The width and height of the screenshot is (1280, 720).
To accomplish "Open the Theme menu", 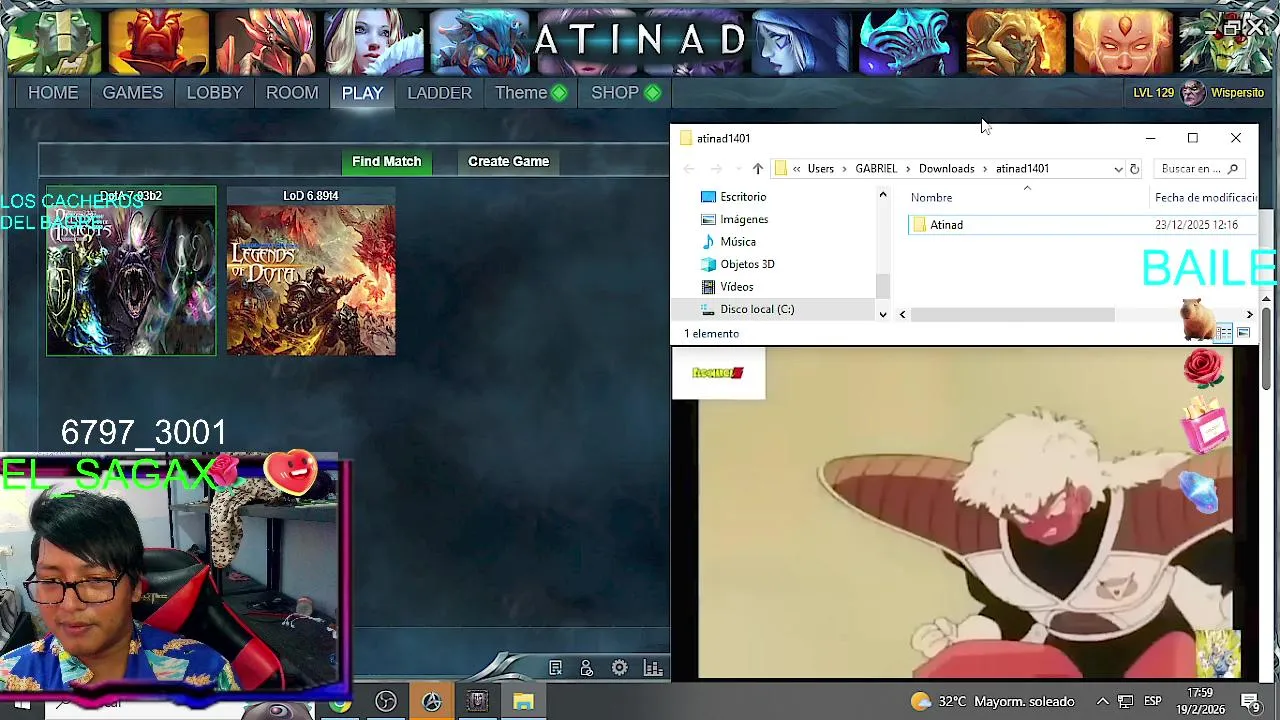I will point(531,92).
